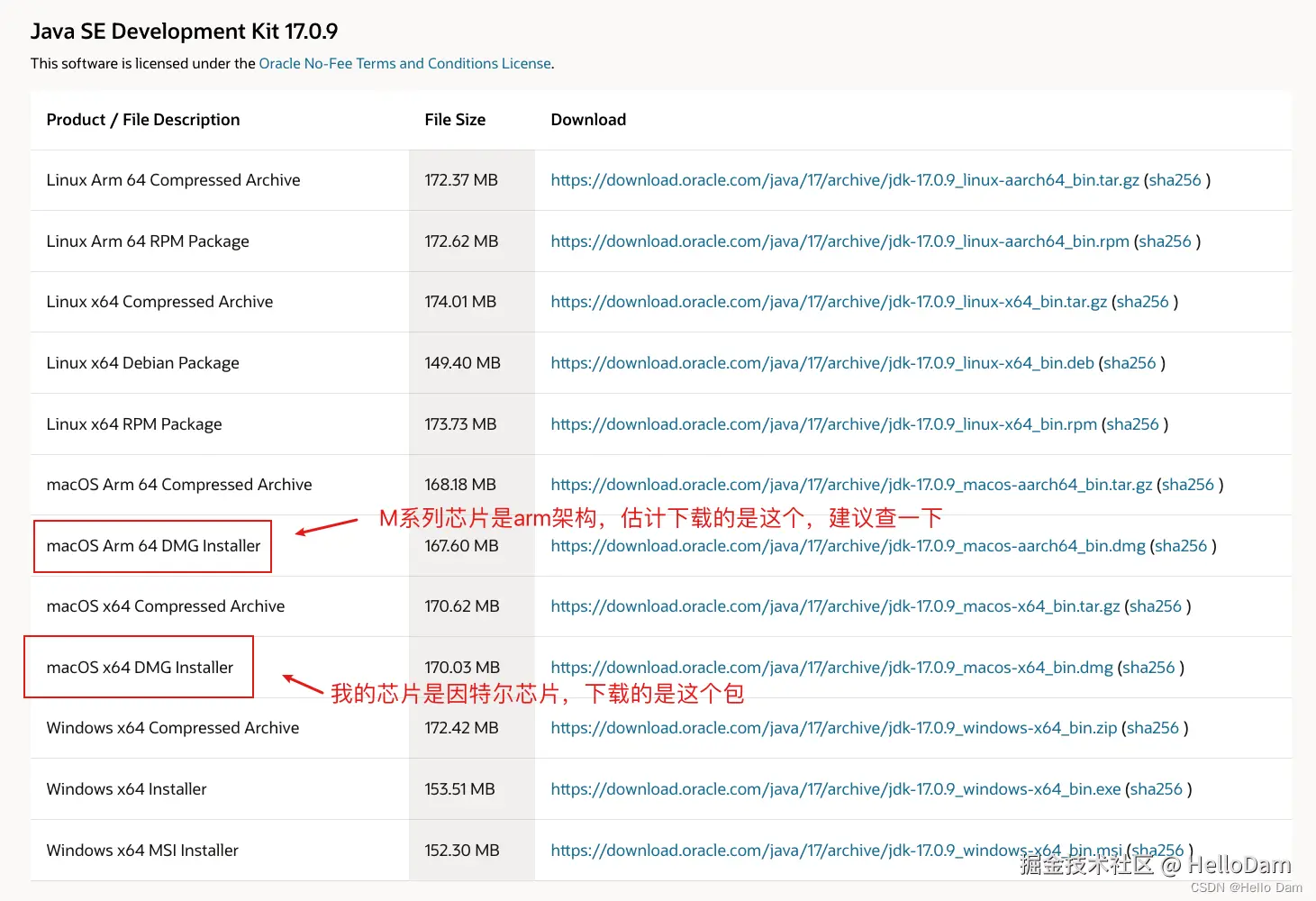Image resolution: width=1316 pixels, height=901 pixels.
Task: Open the Oracle No-Fee Terms and Conditions License link
Action: coord(405,64)
